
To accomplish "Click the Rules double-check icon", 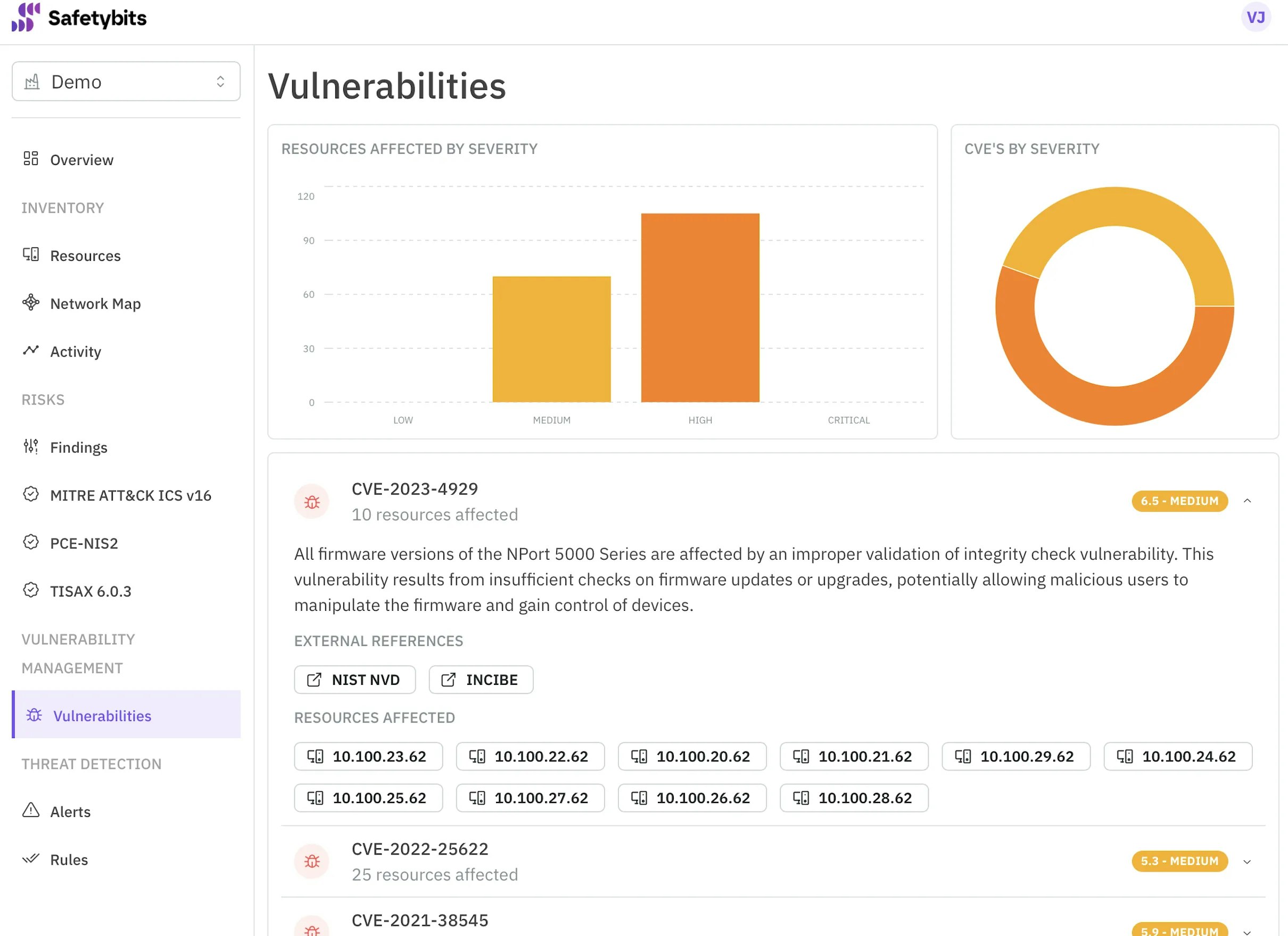I will (x=31, y=858).
